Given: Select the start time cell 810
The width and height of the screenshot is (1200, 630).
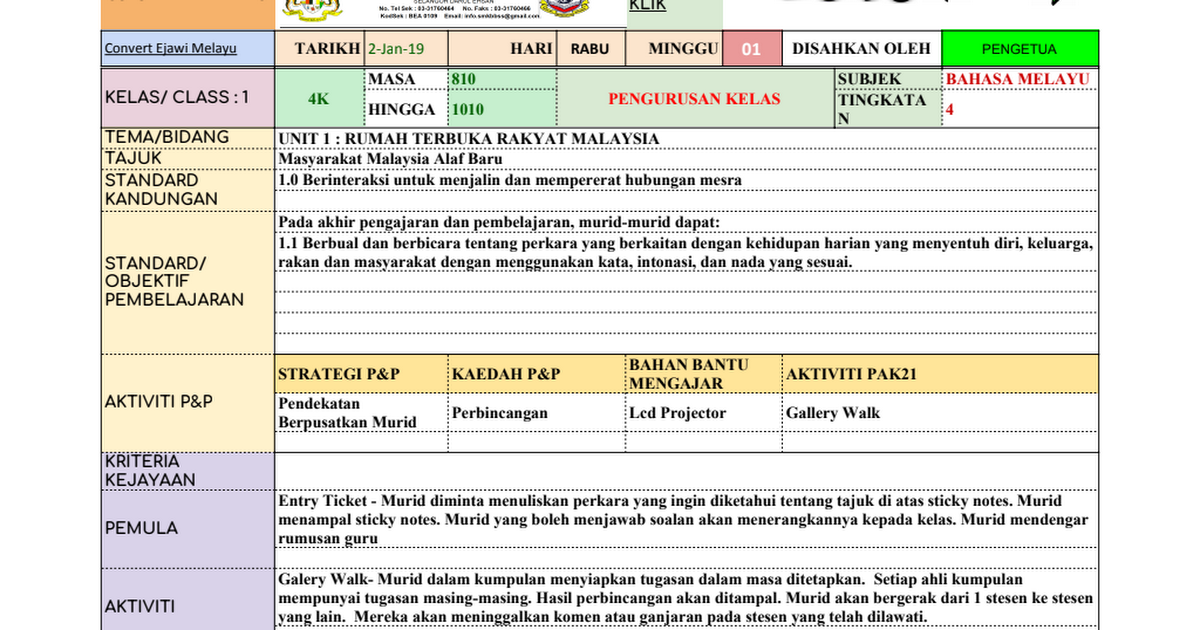Looking at the screenshot, I should pos(502,79).
